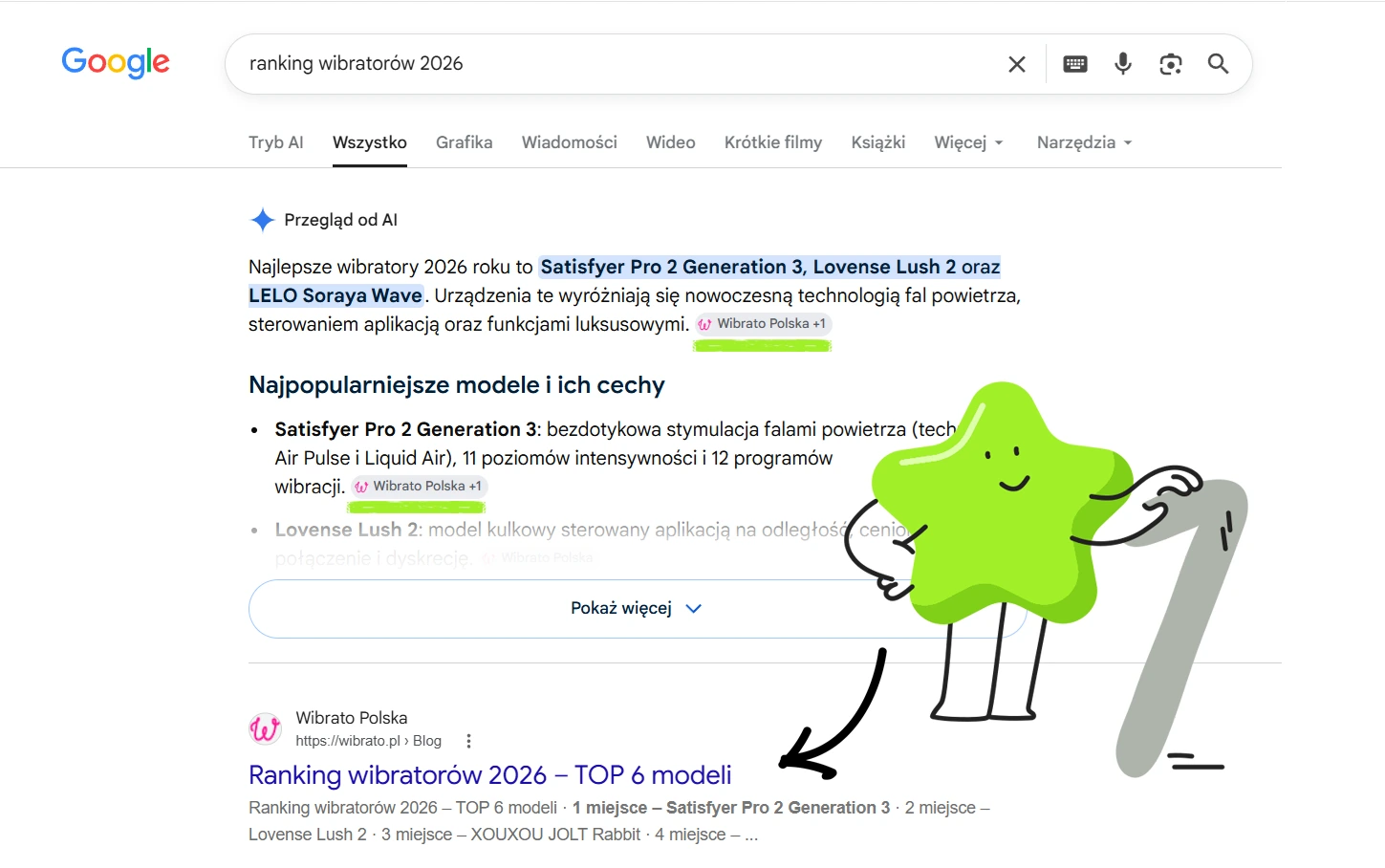Open the Krótkie filmy tab
1385x868 pixels.
(773, 142)
